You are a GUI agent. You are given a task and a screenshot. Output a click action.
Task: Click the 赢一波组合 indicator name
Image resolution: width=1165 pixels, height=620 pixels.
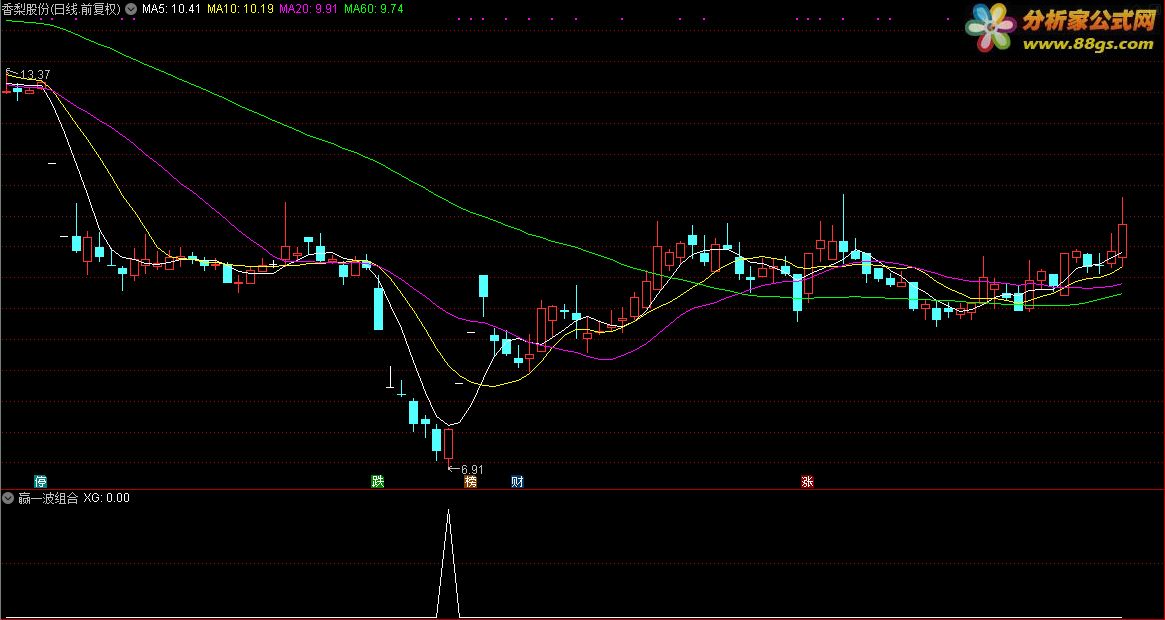pyautogui.click(x=48, y=498)
